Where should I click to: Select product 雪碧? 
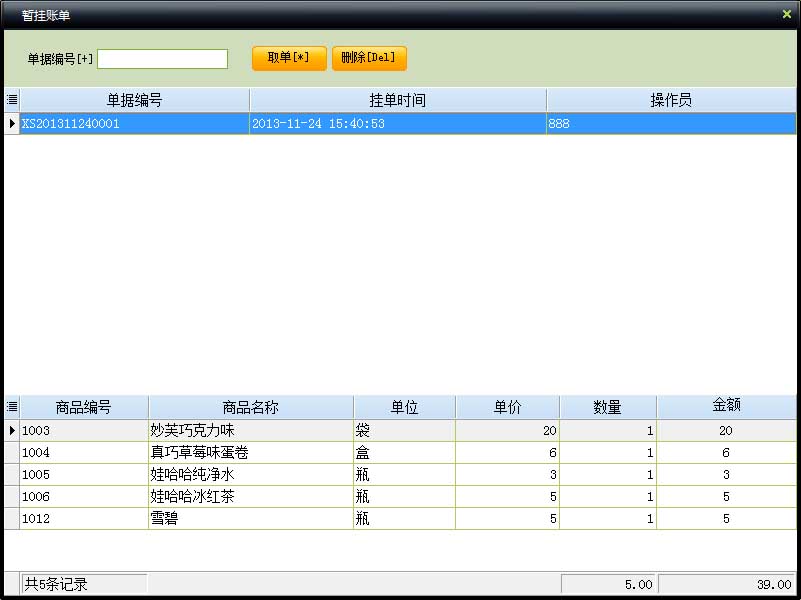[x=250, y=518]
